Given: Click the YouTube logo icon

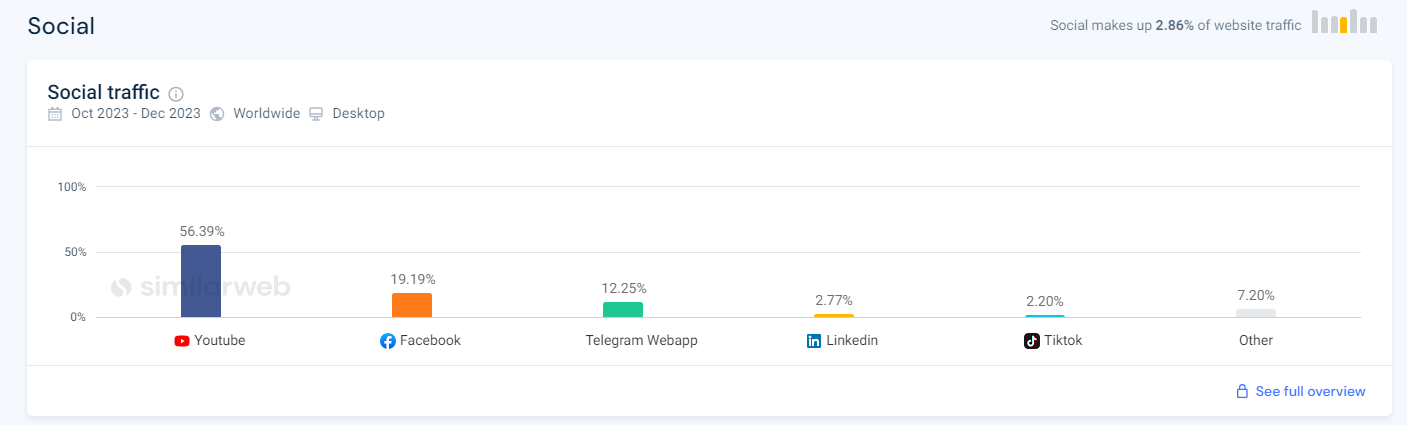Looking at the screenshot, I should click(x=182, y=341).
